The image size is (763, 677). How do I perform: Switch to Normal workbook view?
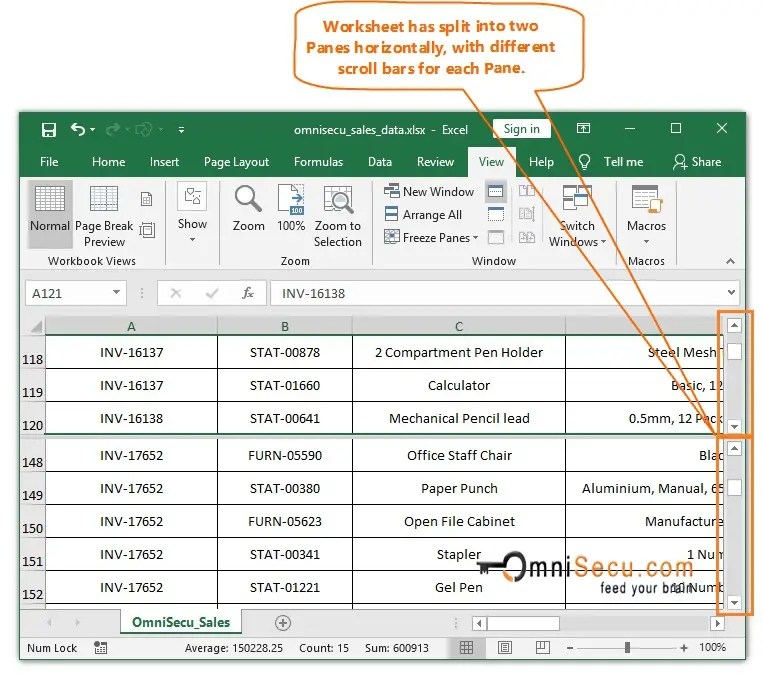[50, 209]
